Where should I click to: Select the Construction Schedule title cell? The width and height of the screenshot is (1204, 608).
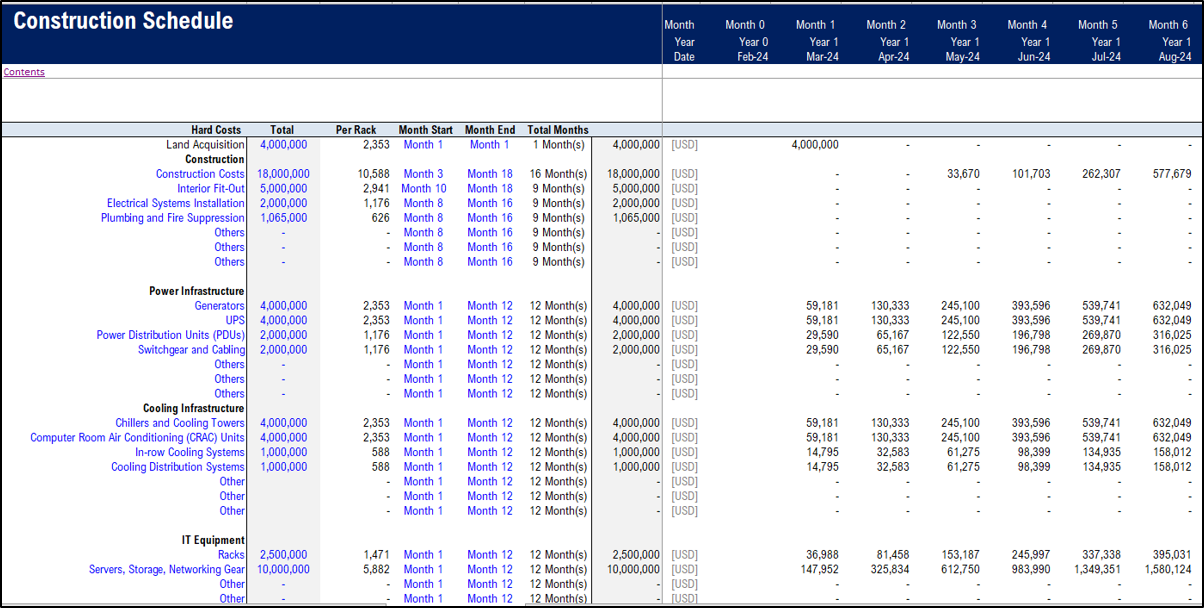123,21
